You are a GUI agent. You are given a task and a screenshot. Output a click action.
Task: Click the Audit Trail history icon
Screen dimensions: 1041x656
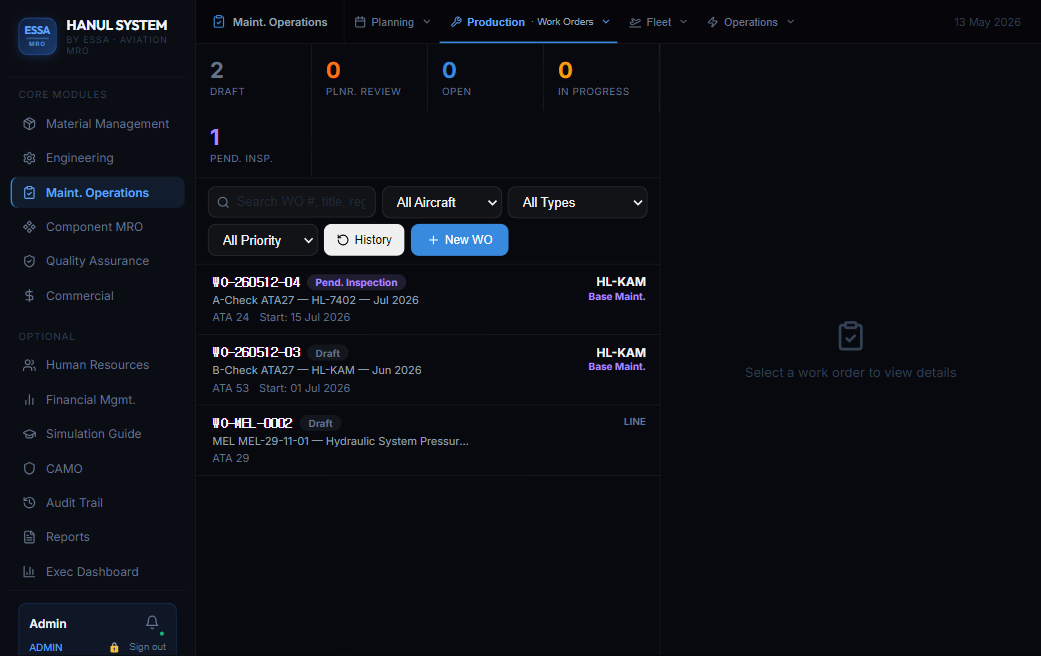(29, 503)
